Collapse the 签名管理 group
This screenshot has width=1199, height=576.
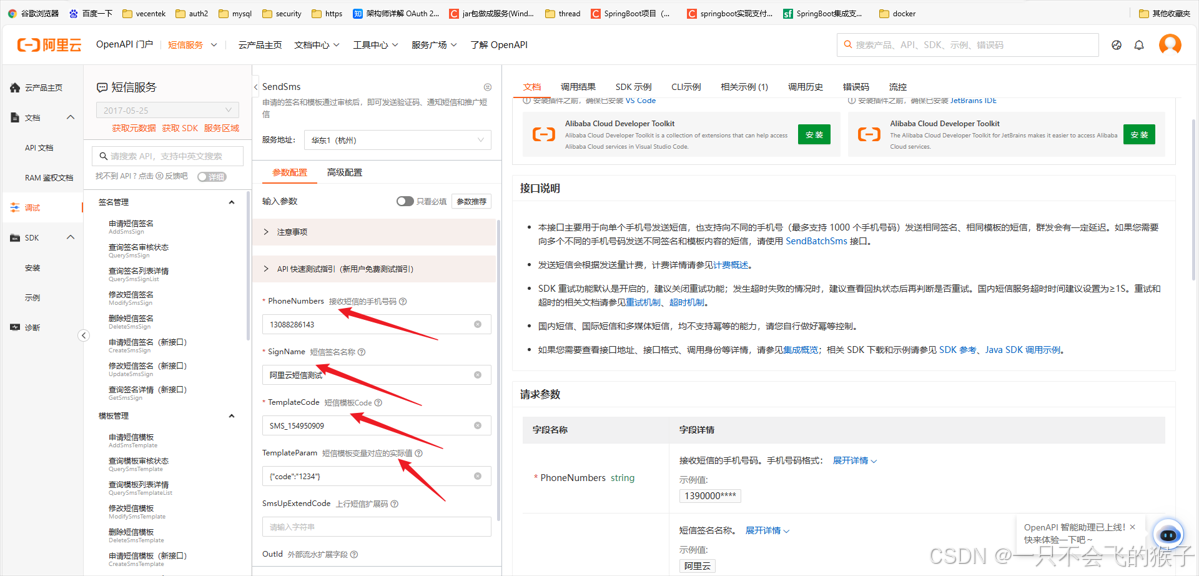coord(232,203)
